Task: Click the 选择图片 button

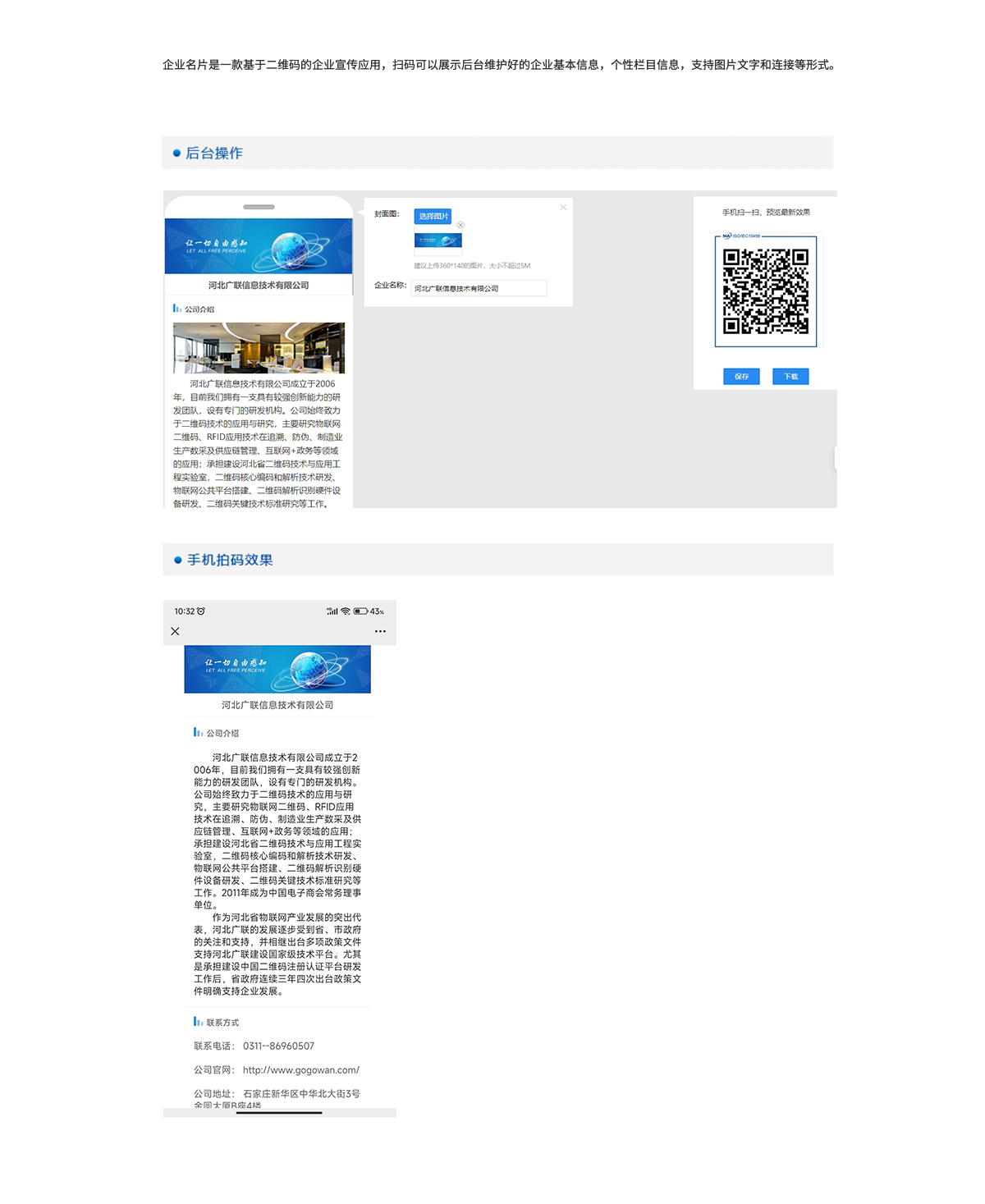Action: 433,216
